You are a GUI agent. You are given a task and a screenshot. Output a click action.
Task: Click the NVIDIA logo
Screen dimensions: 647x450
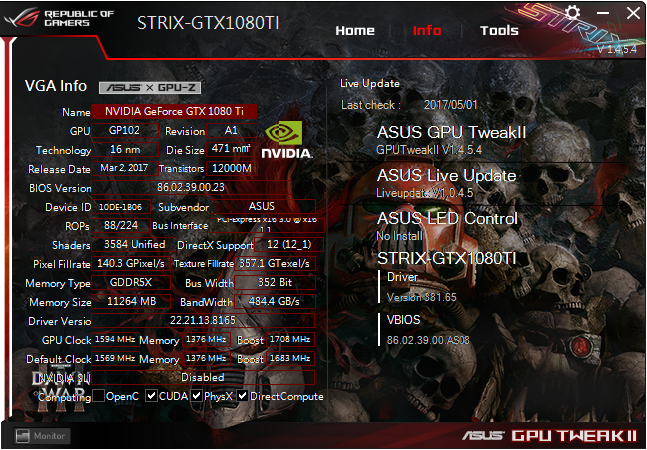pyautogui.click(x=286, y=139)
